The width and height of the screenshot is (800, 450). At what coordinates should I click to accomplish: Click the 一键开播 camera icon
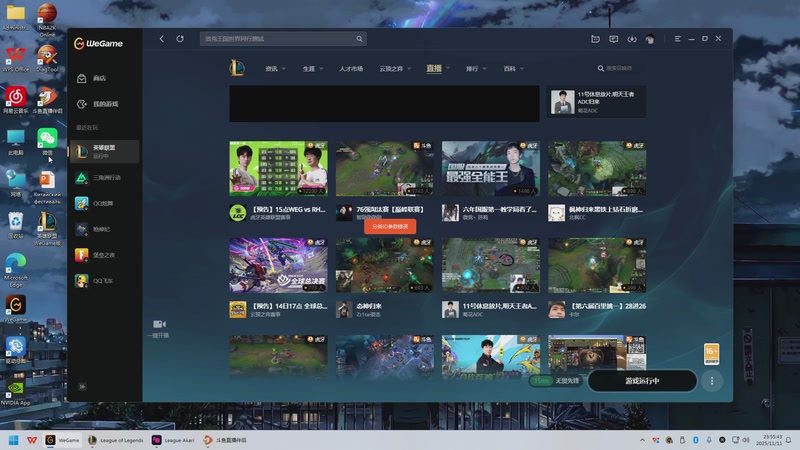(x=159, y=324)
